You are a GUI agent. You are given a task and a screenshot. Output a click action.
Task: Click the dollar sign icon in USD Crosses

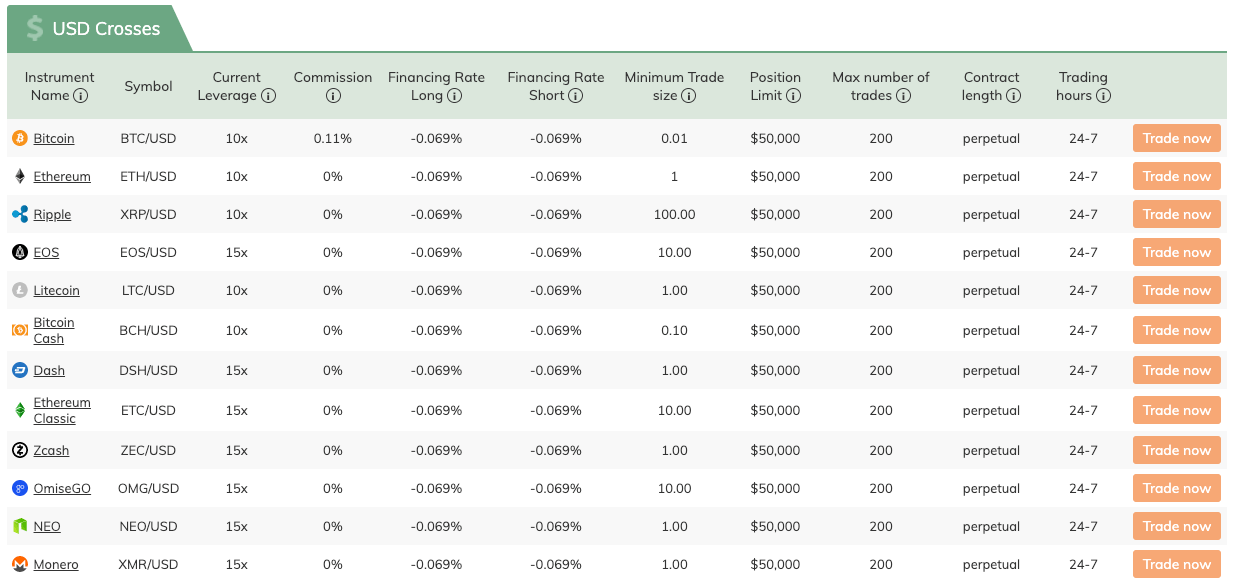[x=35, y=28]
